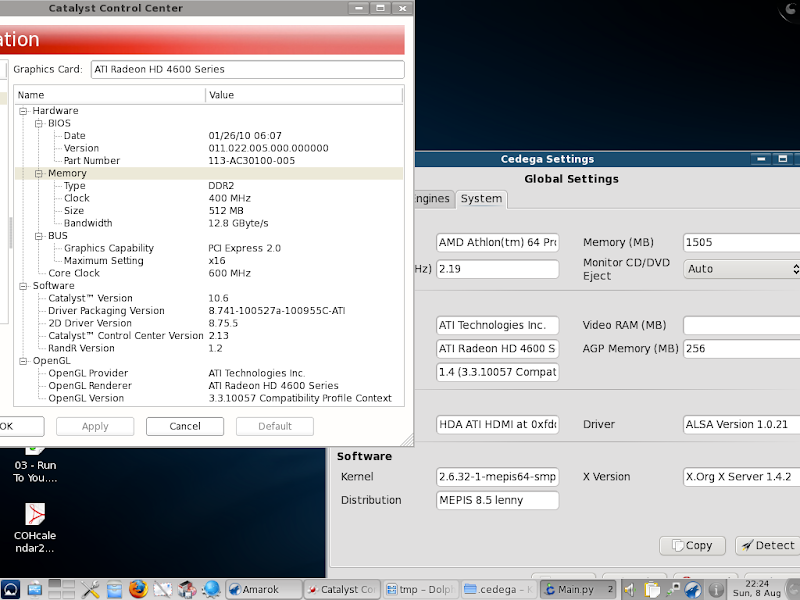Collapse the OpenGL tree node
The height and width of the screenshot is (600, 800).
coord(23,361)
